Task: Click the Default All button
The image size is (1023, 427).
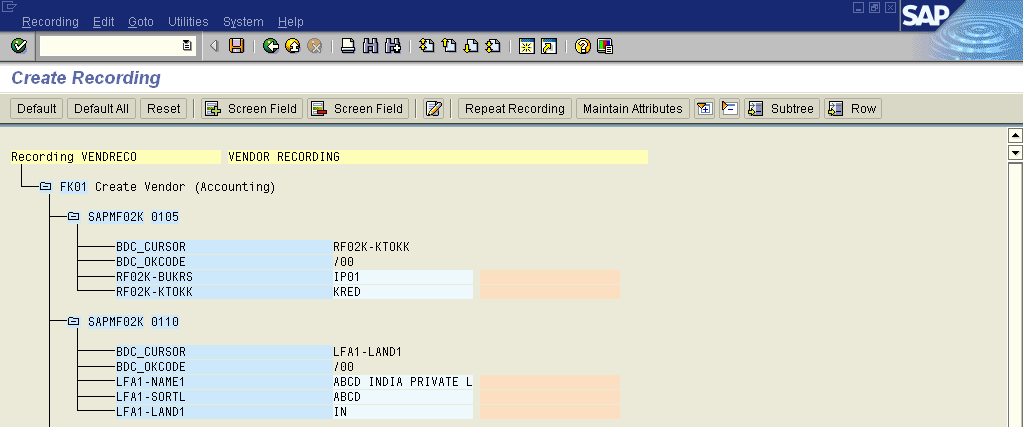Action: click(x=101, y=109)
